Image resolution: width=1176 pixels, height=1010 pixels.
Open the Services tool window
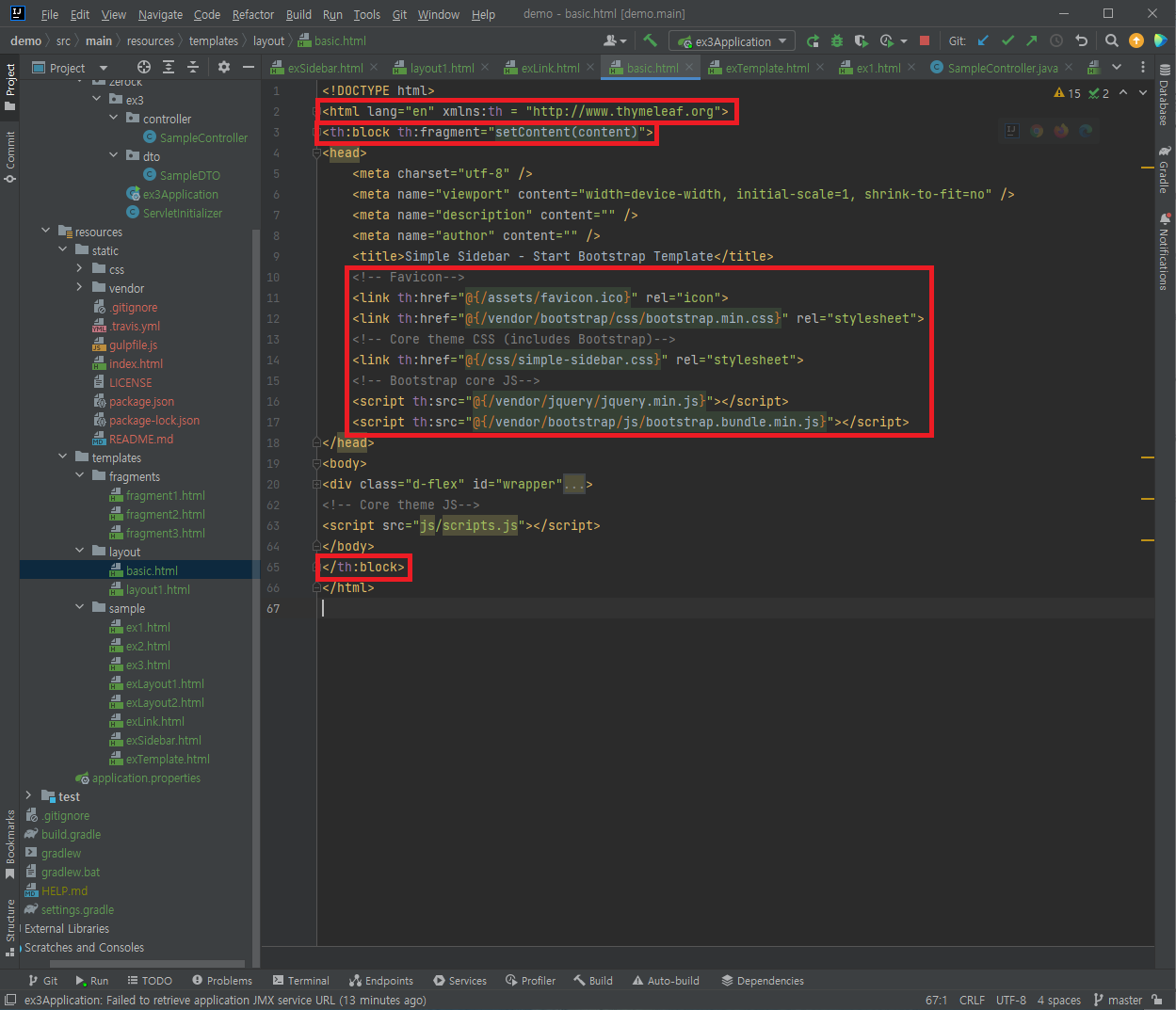[x=459, y=980]
